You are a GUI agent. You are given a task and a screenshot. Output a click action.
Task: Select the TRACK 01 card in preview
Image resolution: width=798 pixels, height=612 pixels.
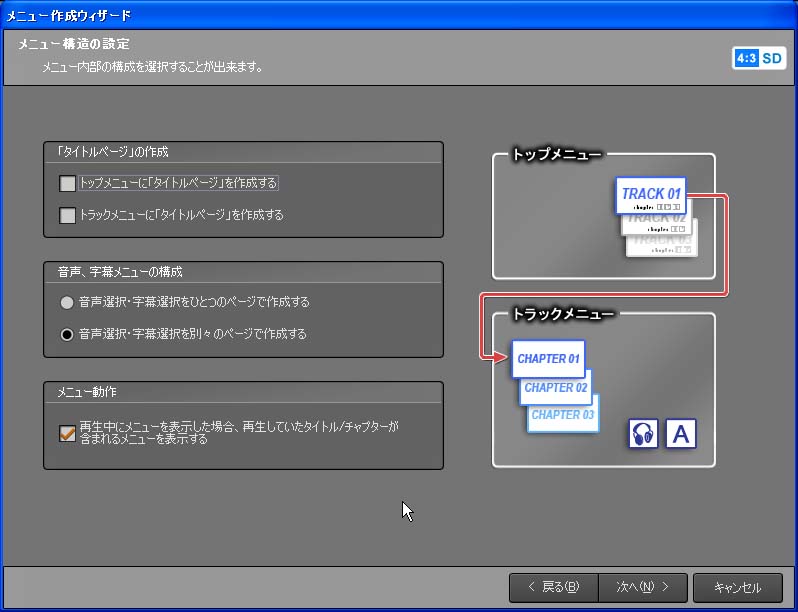651,194
